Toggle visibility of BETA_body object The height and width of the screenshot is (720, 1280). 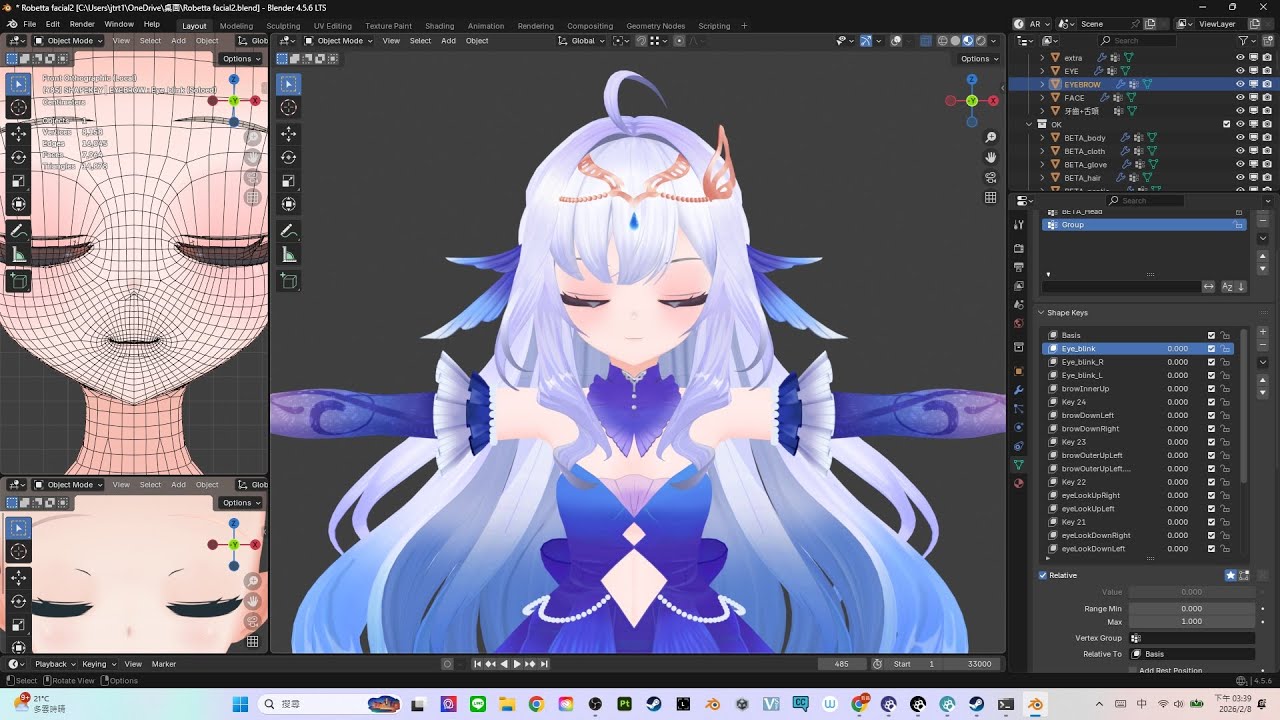1240,138
